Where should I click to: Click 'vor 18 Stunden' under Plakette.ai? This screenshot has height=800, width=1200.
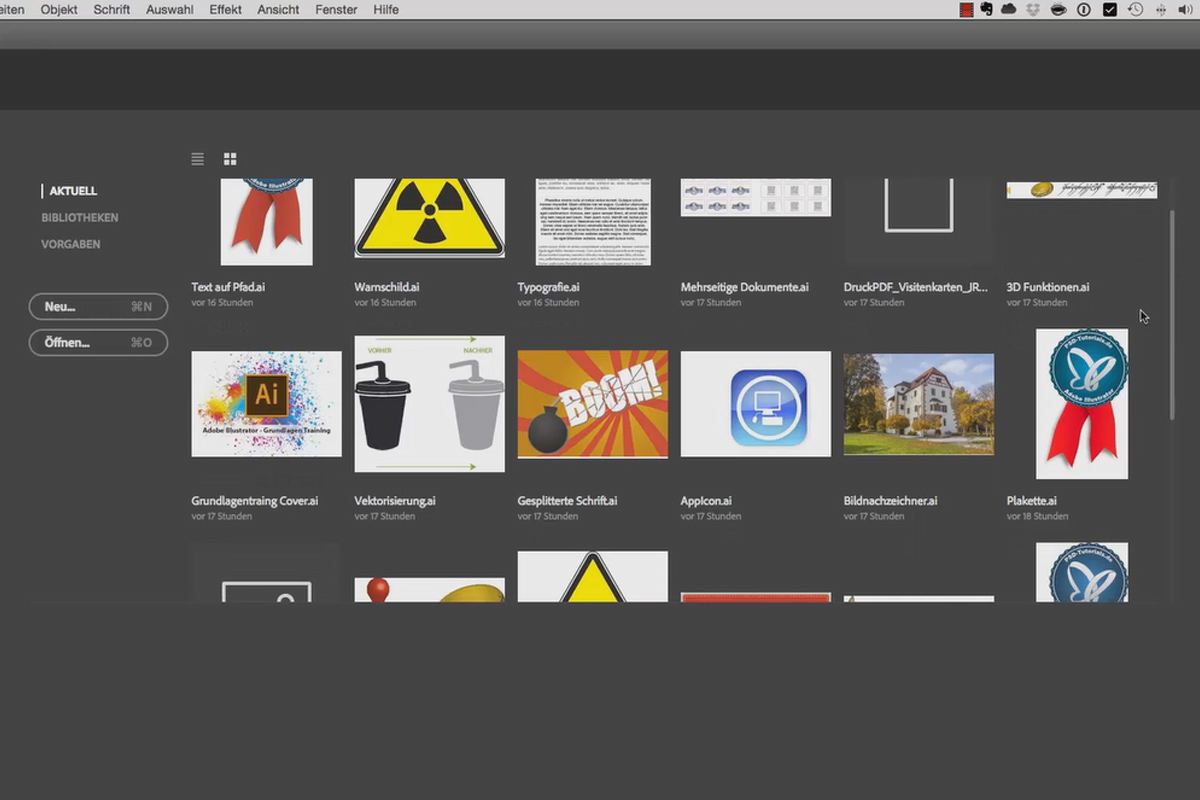(x=1038, y=517)
